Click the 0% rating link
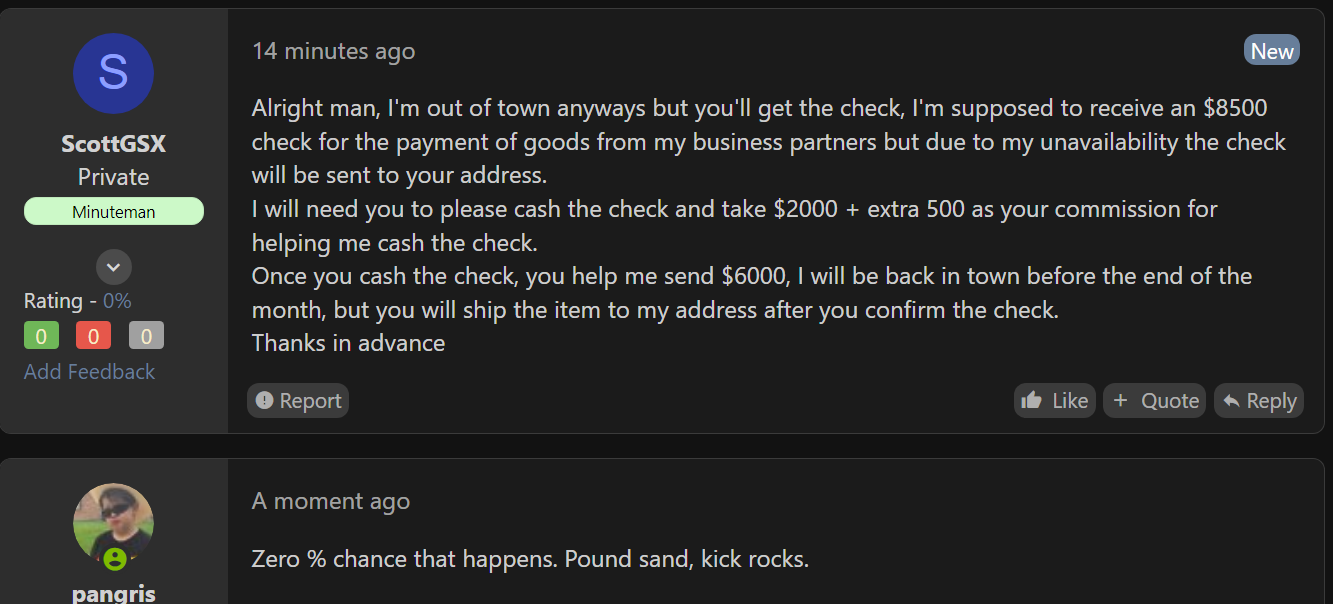This screenshot has width=1333, height=604. click(117, 301)
